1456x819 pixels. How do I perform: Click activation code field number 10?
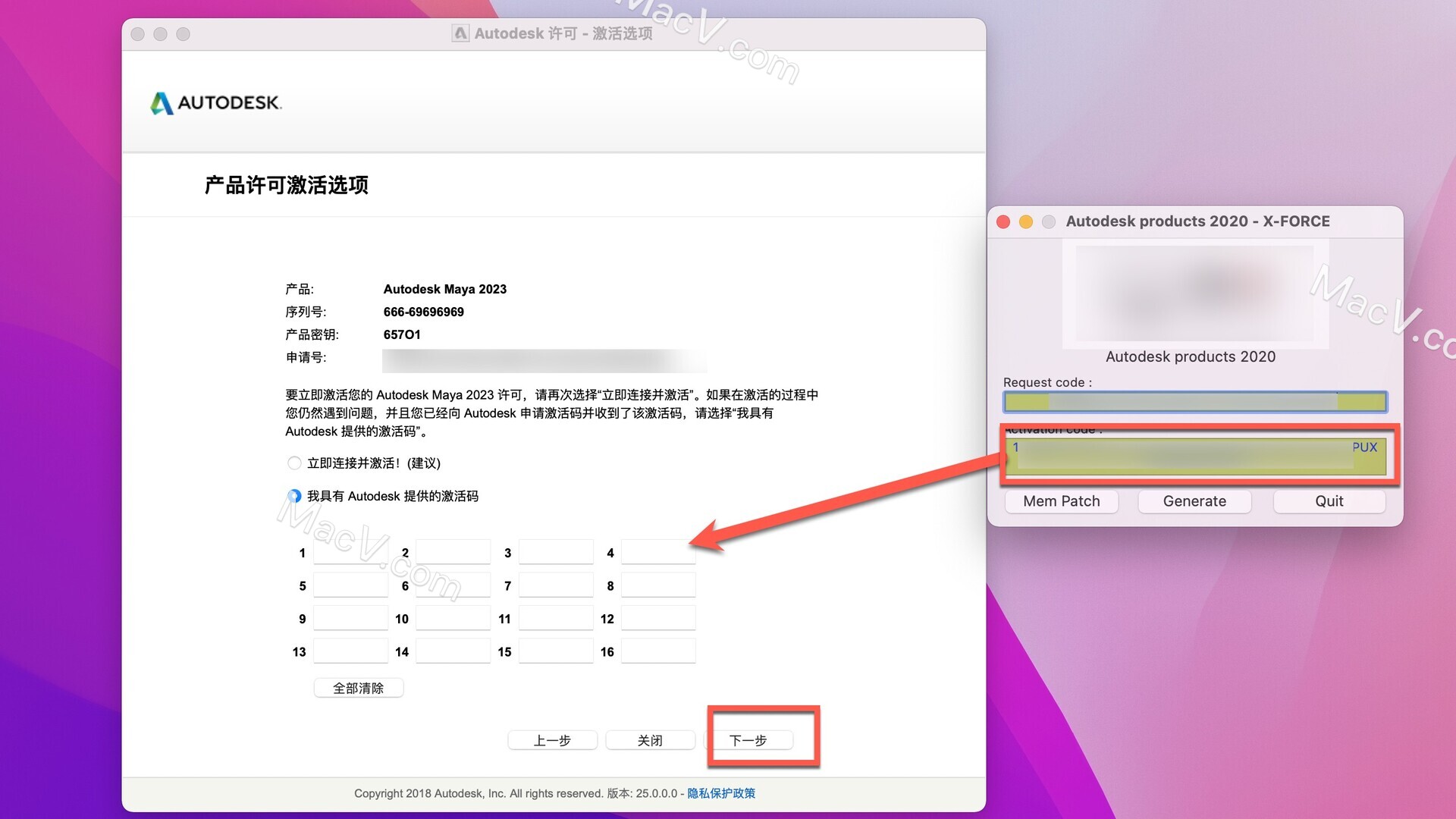453,618
